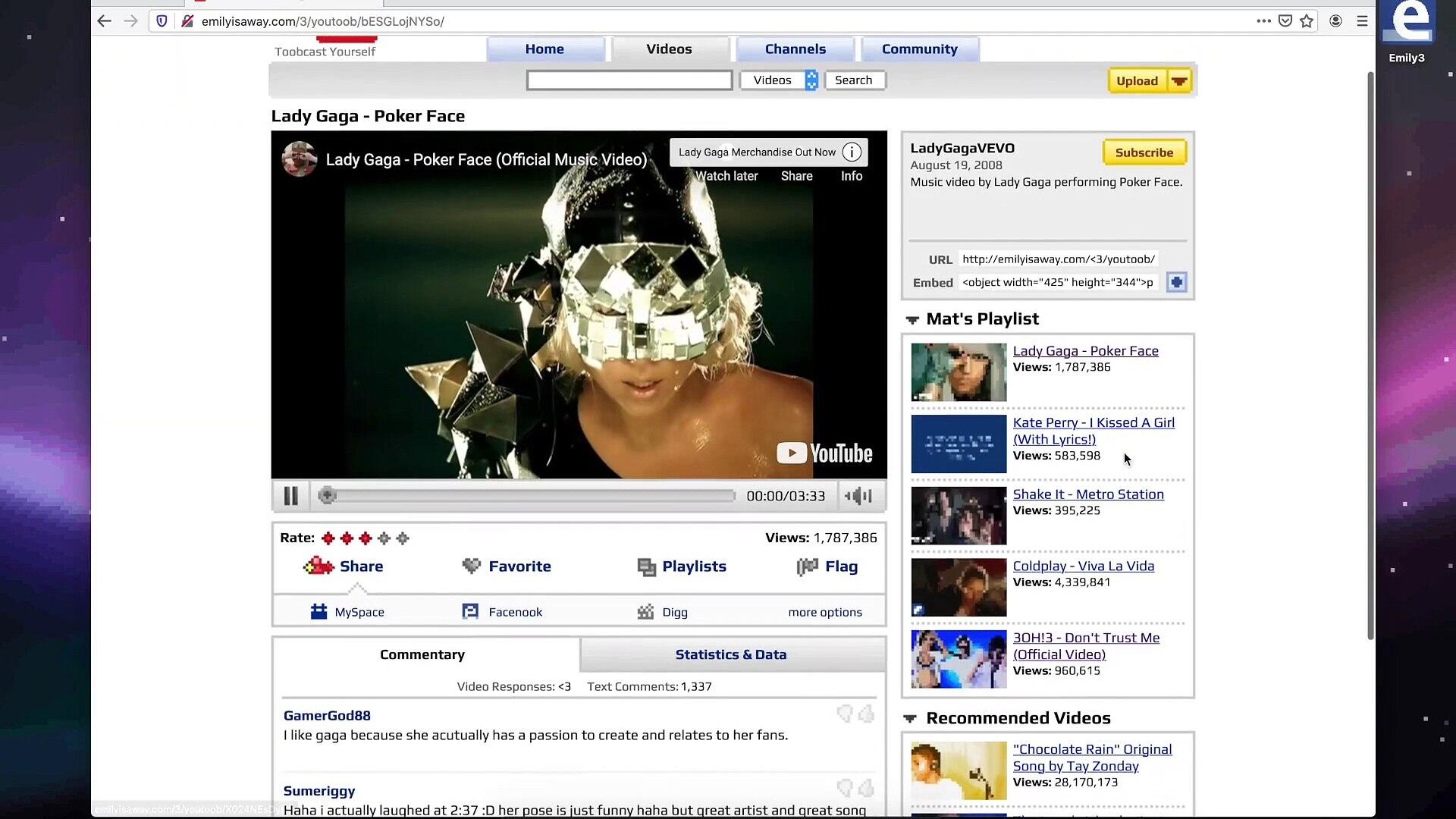Pause the video with the pause button
This screenshot has width=1456, height=819.
(290, 496)
